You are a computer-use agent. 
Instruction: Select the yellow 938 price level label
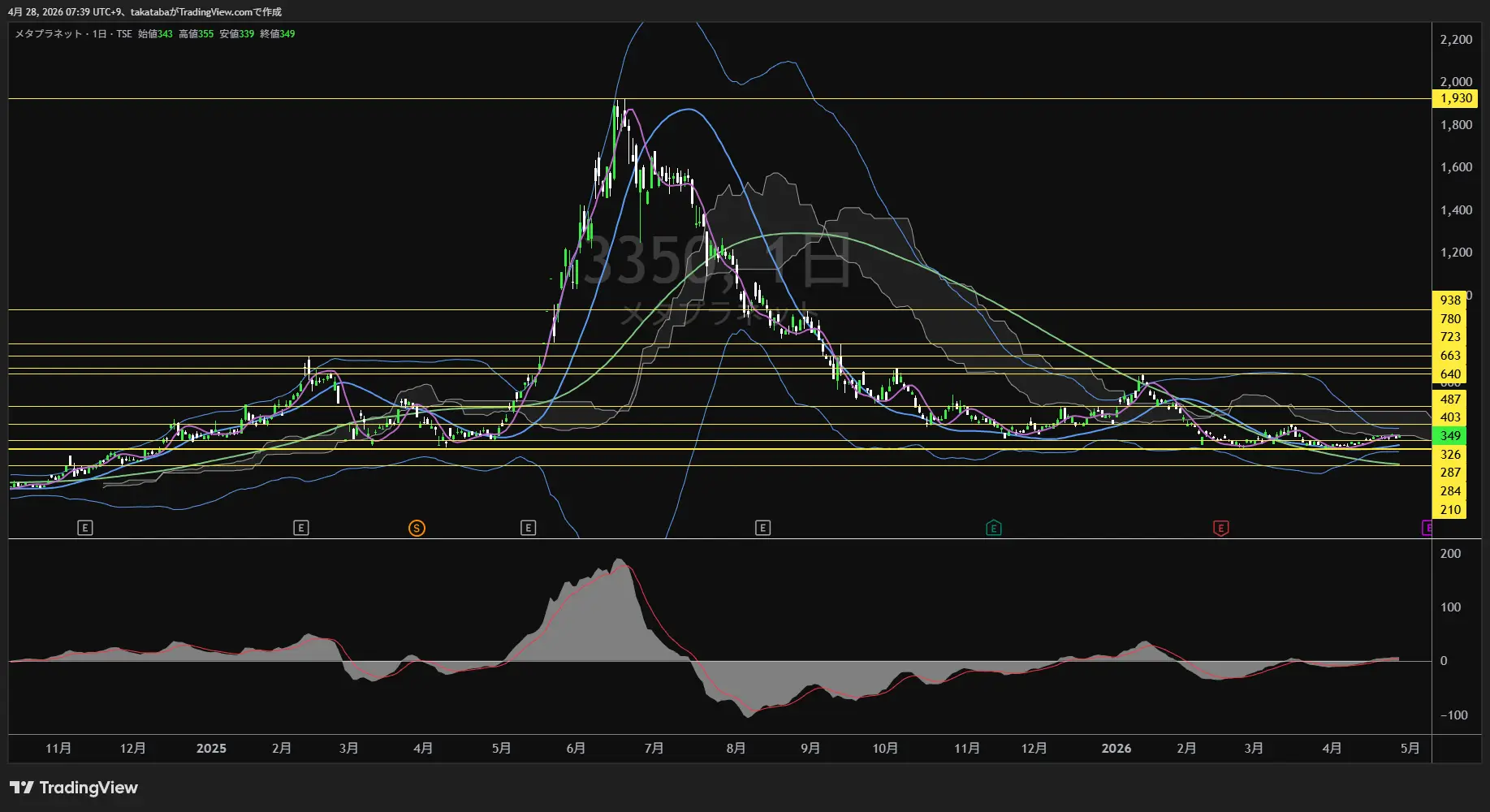pos(1449,300)
